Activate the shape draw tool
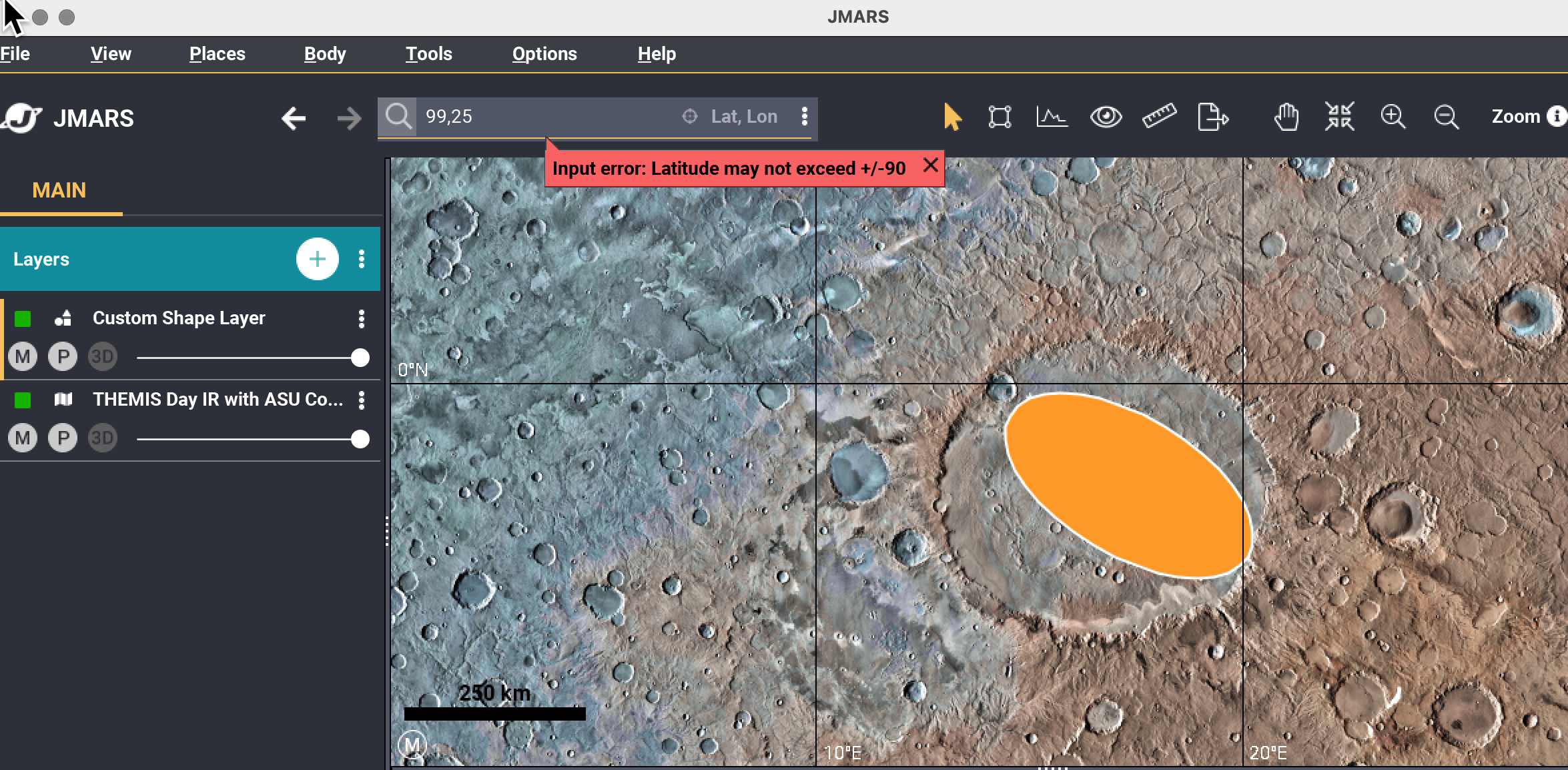 tap(1000, 117)
